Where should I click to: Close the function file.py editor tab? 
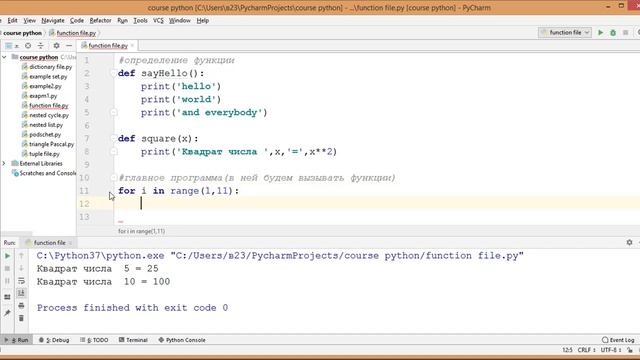coord(132,46)
